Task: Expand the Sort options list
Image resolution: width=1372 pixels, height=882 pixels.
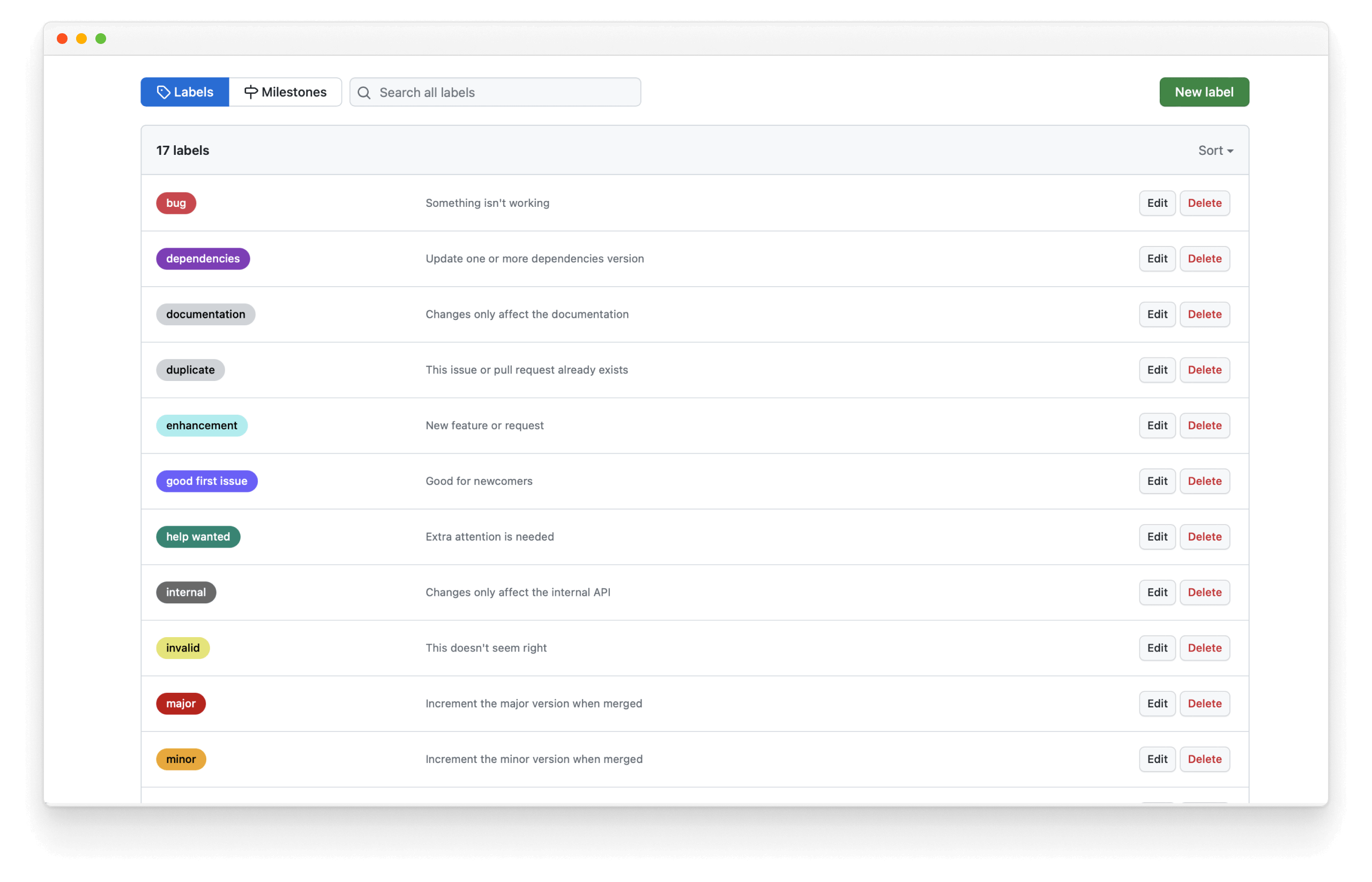Action: 1214,150
